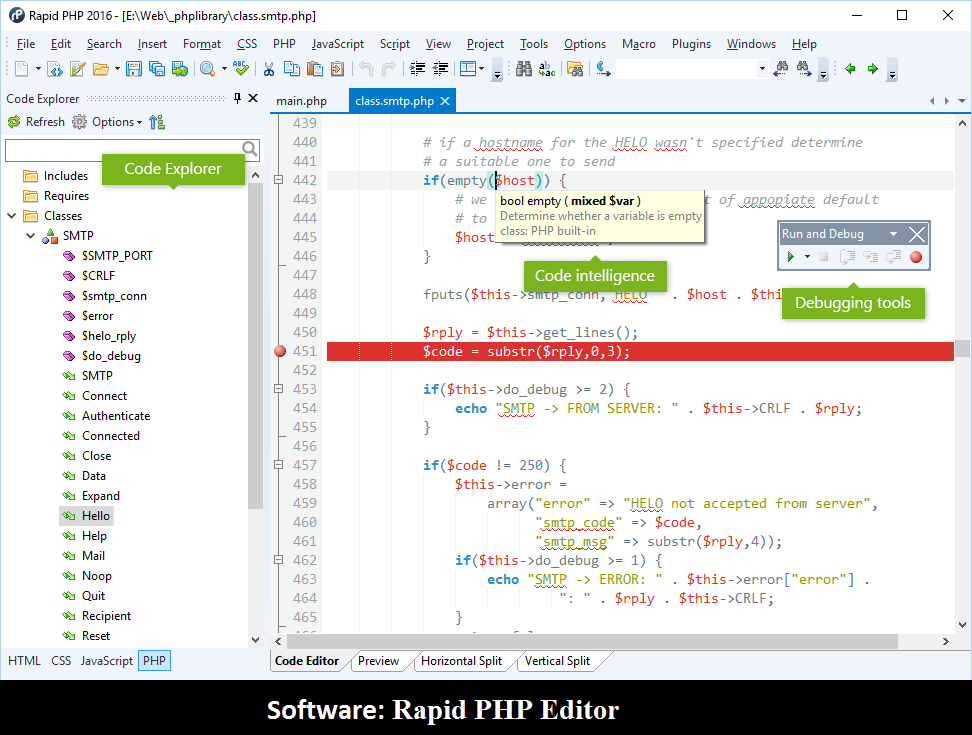Image resolution: width=972 pixels, height=735 pixels.
Task: Click the go to line icon
Action: pos(603,69)
